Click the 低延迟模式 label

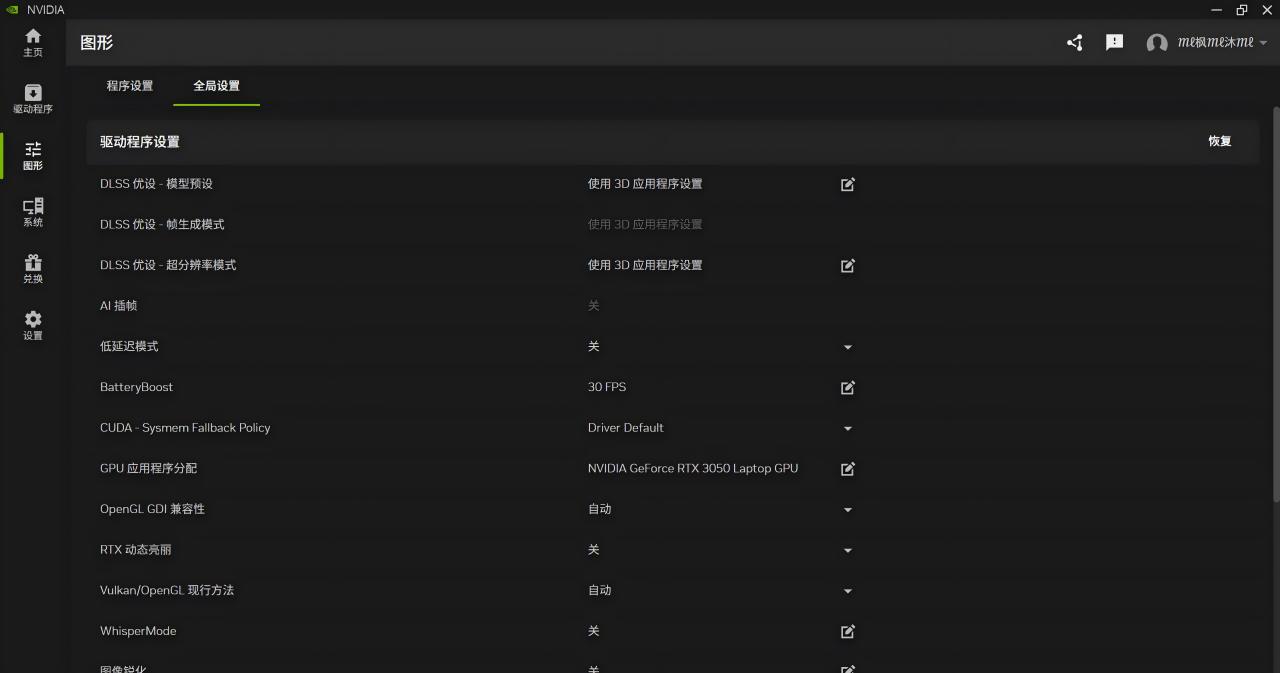pos(129,346)
